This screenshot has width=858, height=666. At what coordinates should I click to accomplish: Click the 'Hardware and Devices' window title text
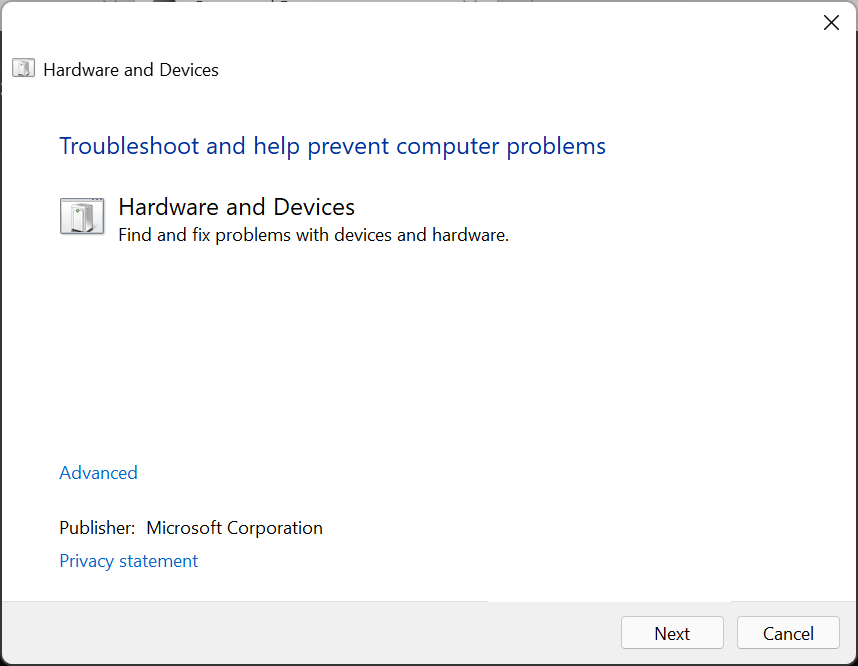pyautogui.click(x=131, y=70)
